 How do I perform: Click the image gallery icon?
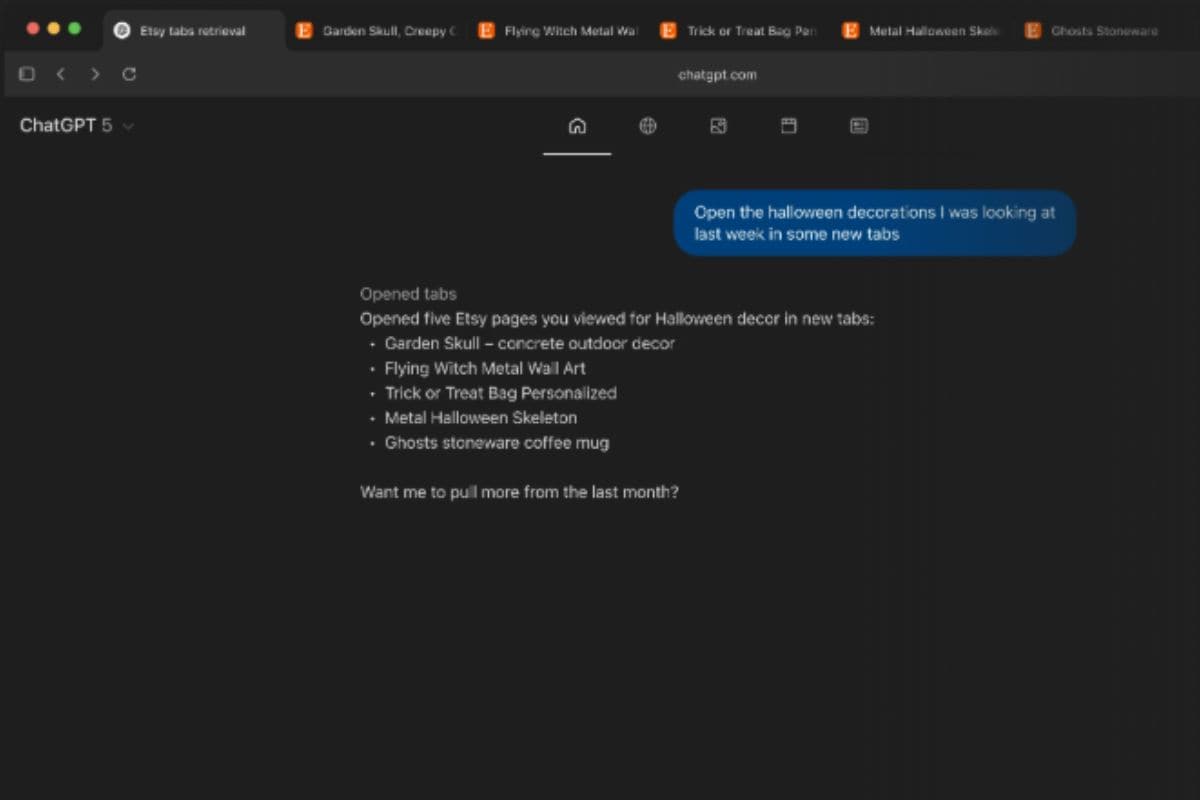tap(718, 126)
